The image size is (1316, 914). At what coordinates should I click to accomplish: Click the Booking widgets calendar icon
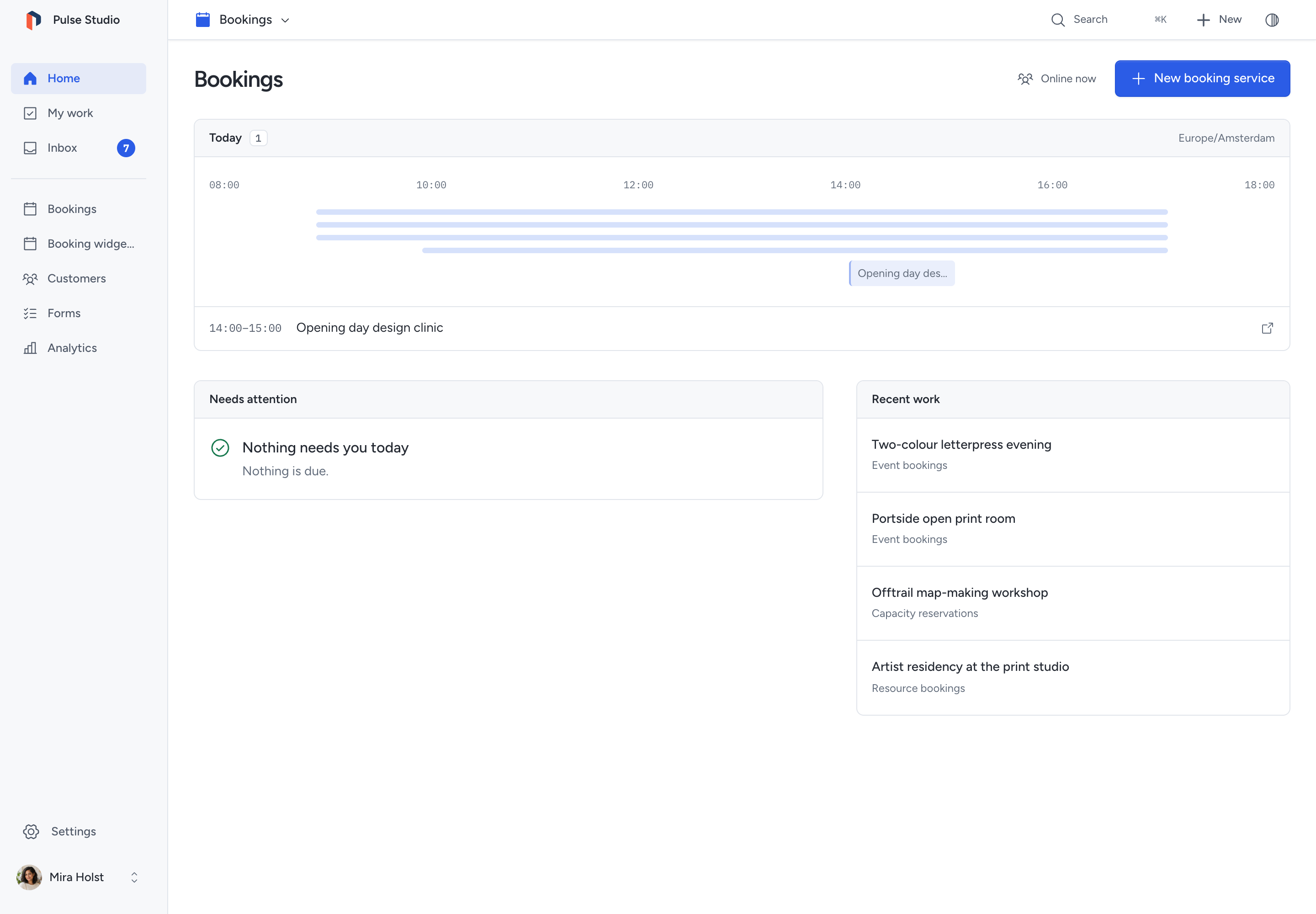pyautogui.click(x=30, y=244)
